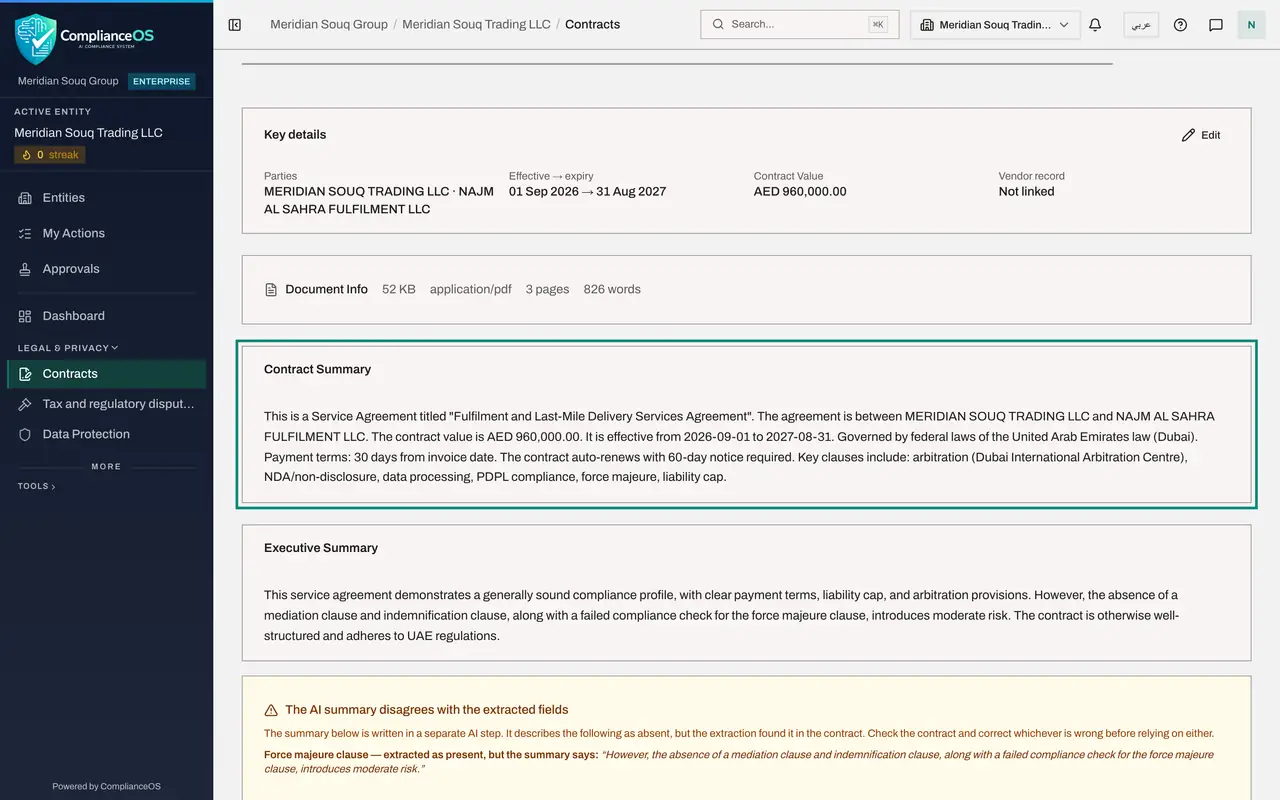Open the Meridian Souq Trading entity dropdown
This screenshot has height=800, width=1280.
[x=995, y=25]
